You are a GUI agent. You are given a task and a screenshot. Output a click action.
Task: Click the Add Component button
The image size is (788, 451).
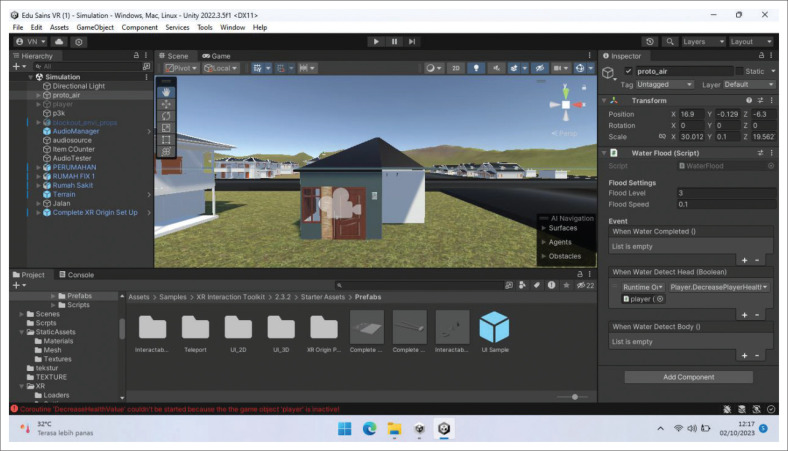coord(688,377)
